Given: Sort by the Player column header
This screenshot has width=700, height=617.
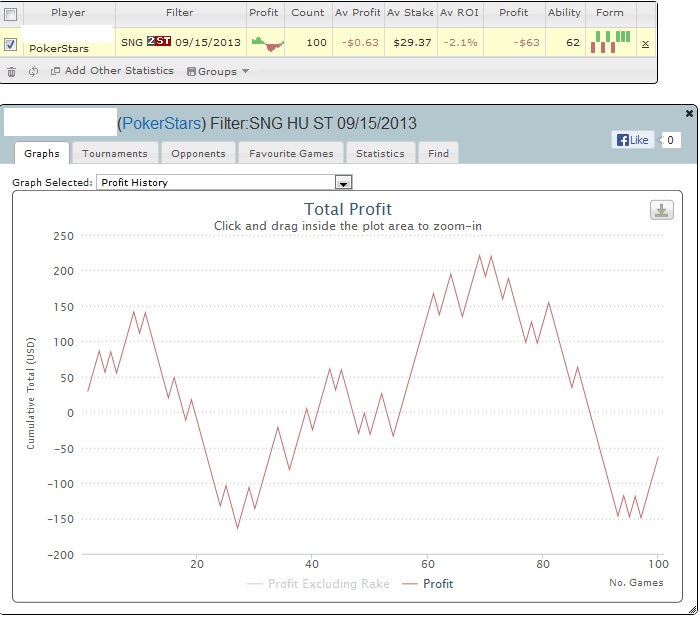Looking at the screenshot, I should click(x=68, y=13).
